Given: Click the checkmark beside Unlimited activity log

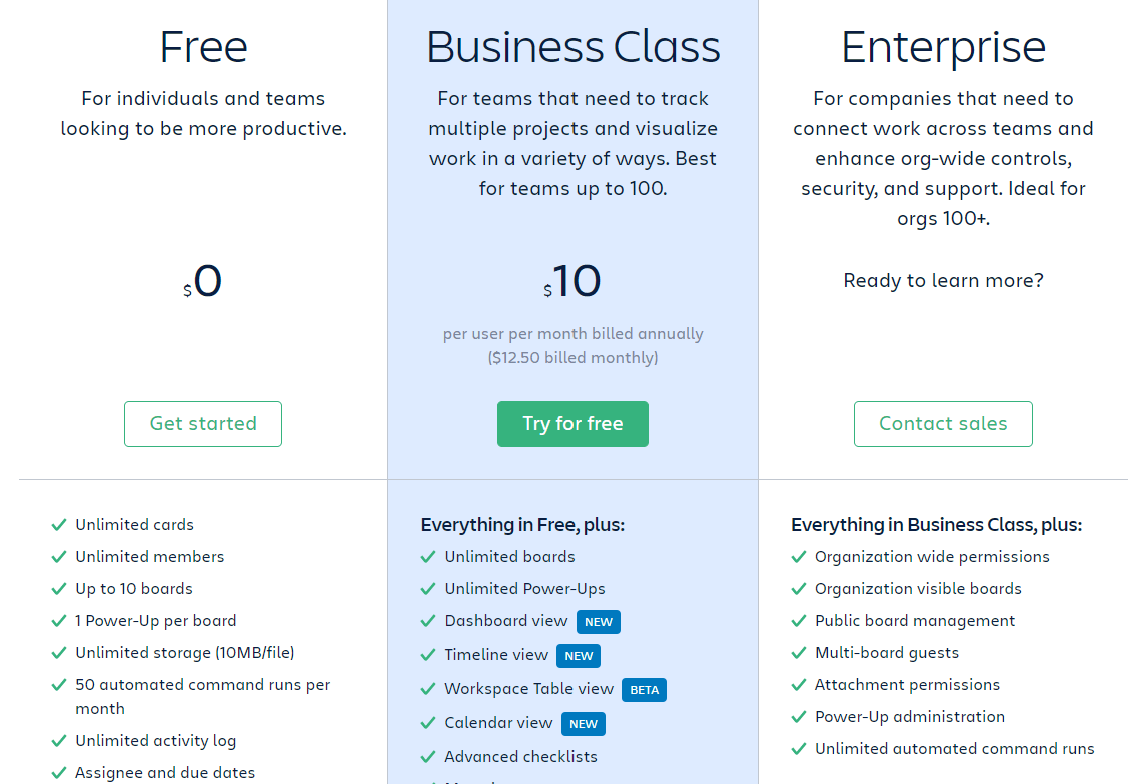Looking at the screenshot, I should (58, 741).
